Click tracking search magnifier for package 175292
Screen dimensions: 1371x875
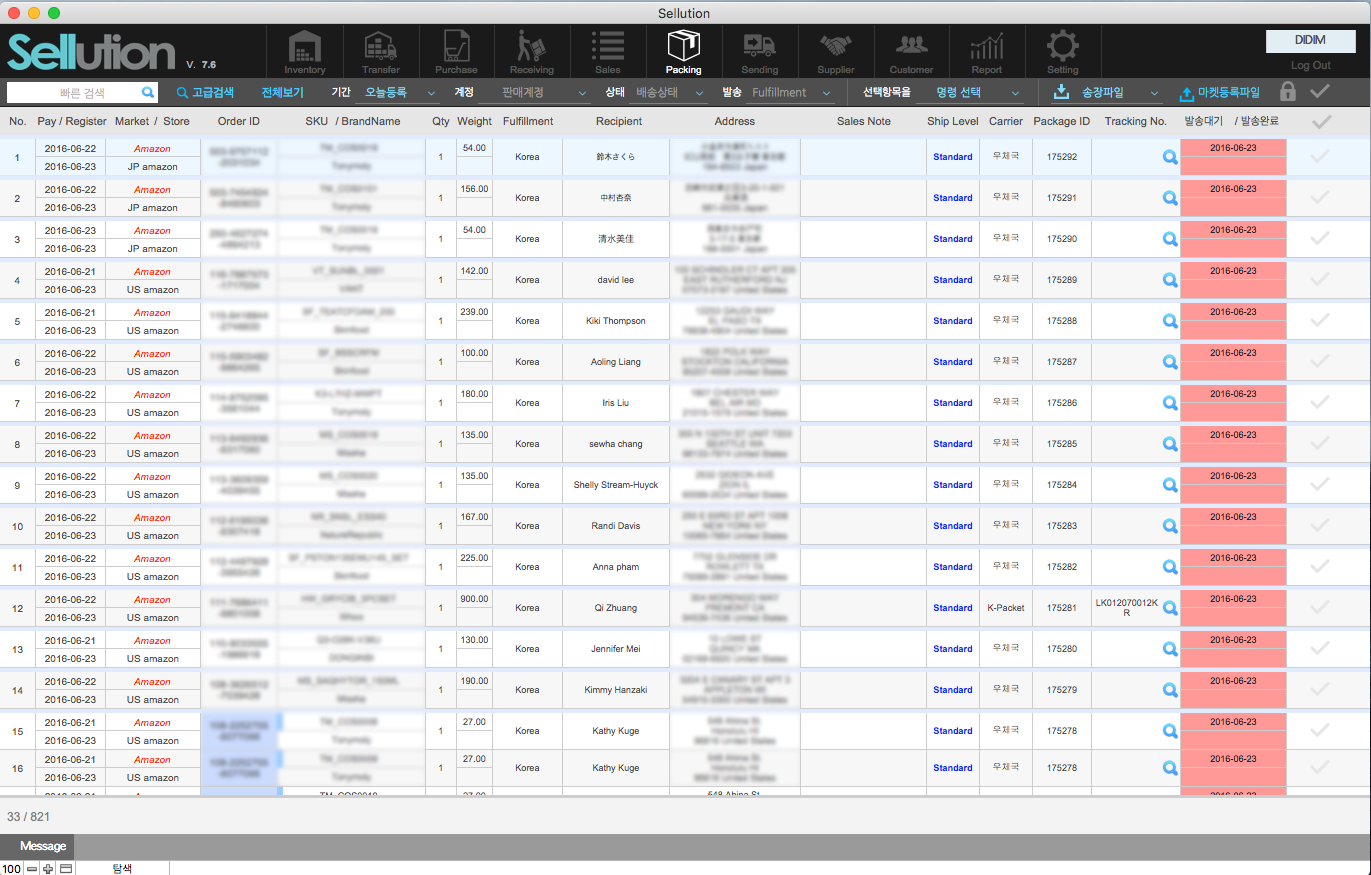click(1169, 157)
